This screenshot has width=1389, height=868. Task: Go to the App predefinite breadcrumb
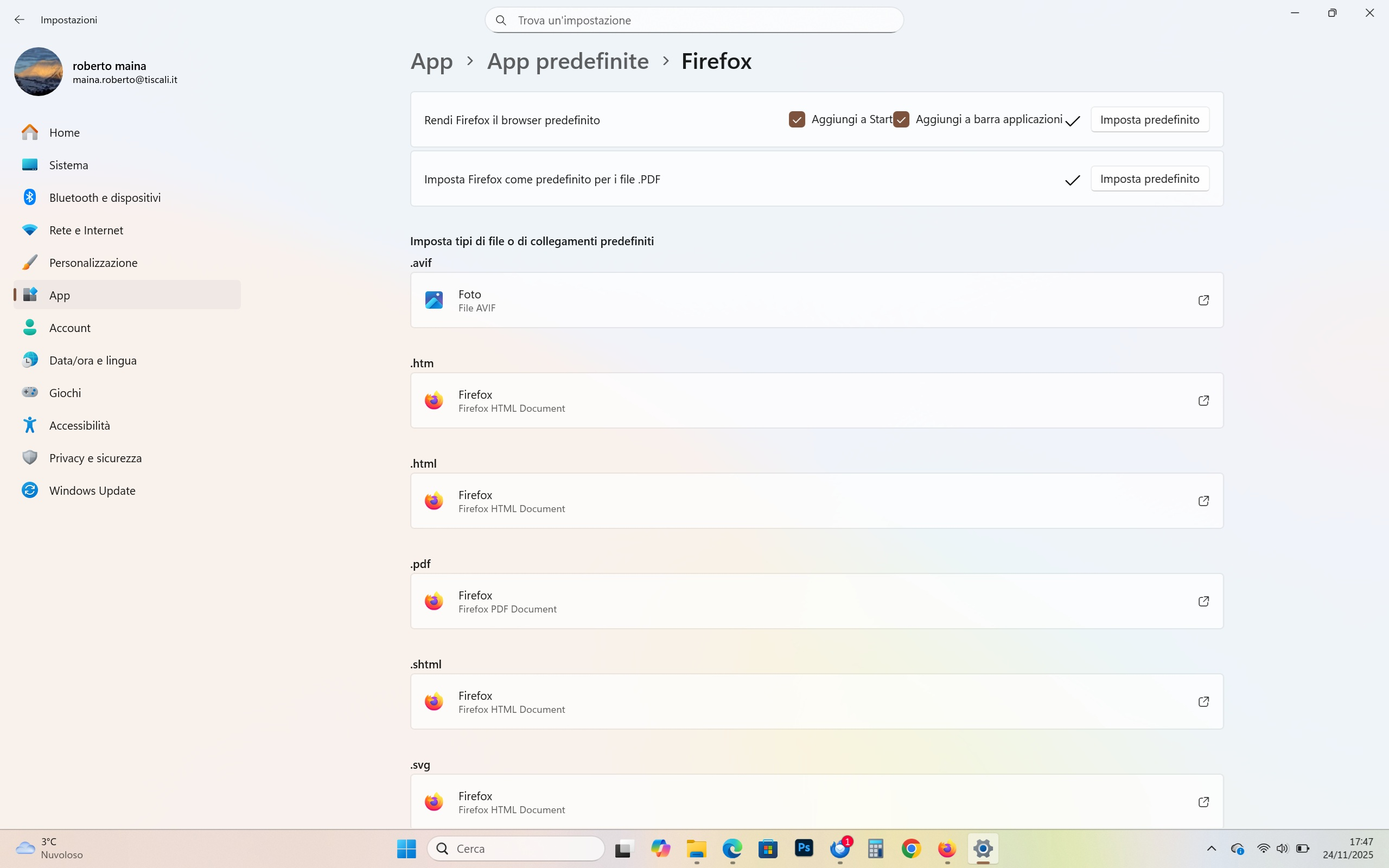coord(567,61)
